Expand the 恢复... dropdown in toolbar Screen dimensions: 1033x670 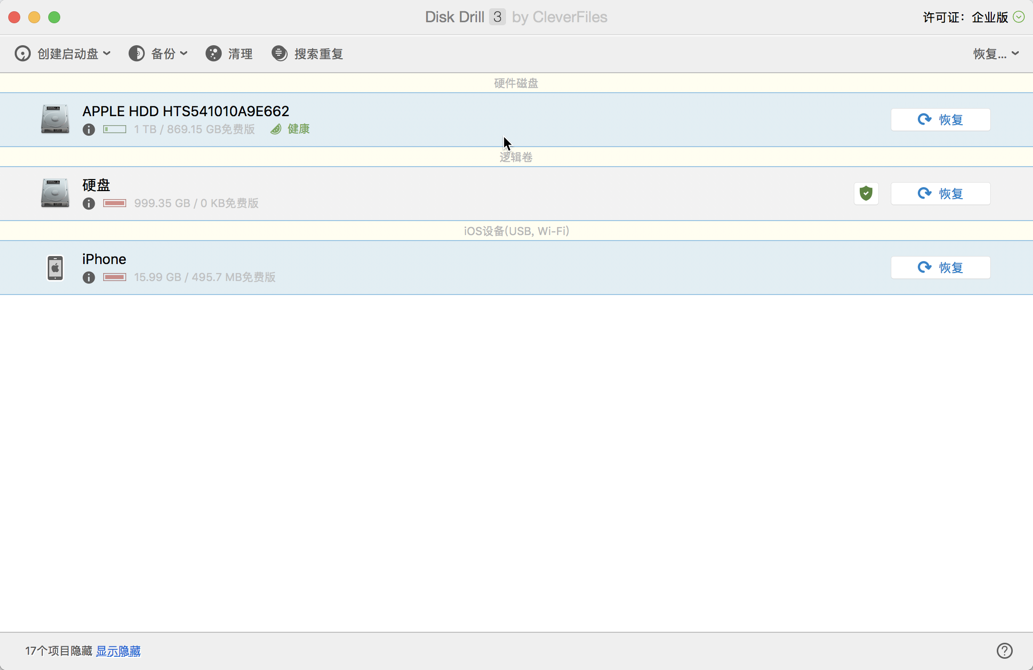coord(996,54)
